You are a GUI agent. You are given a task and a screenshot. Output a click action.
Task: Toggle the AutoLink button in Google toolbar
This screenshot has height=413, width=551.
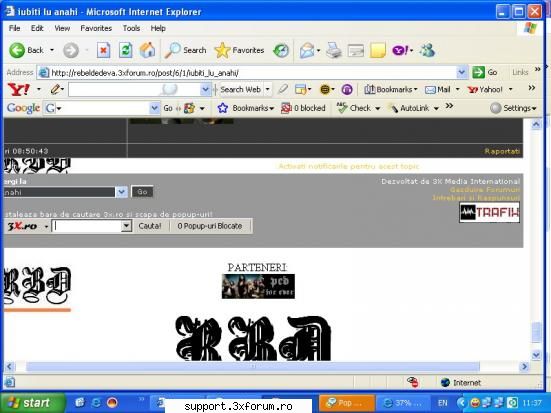(x=413, y=108)
